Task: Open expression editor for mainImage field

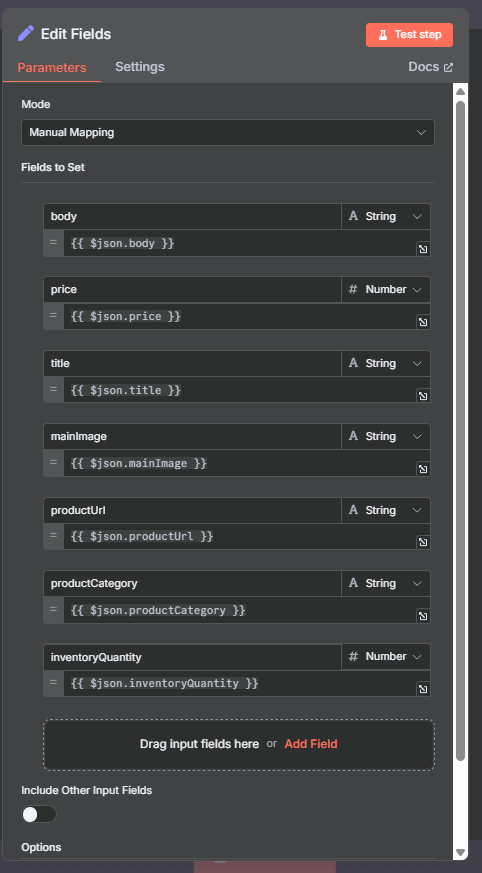Action: click(423, 469)
